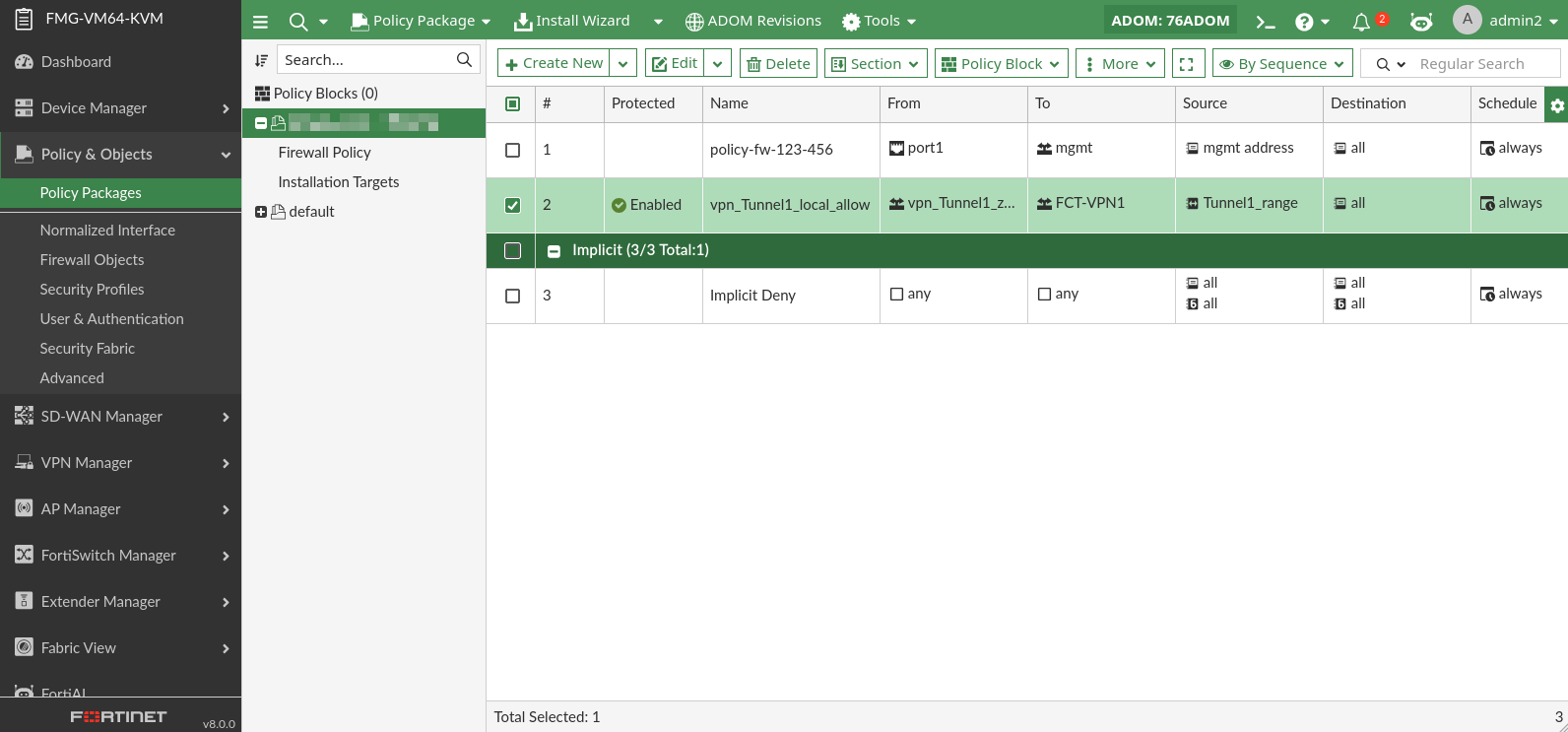Open User & Authentication in sidebar
The image size is (1568, 732).
[111, 319]
